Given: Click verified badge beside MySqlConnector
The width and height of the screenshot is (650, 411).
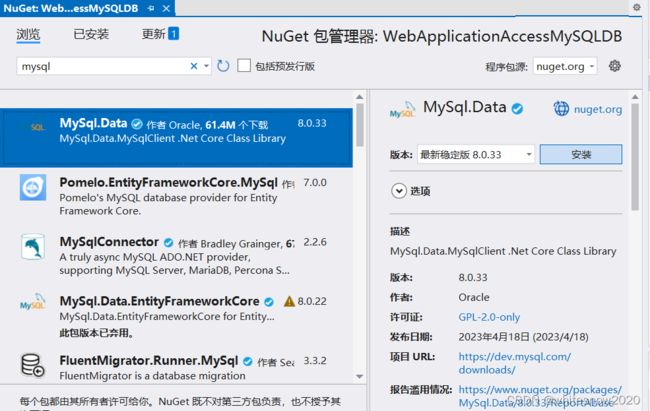Looking at the screenshot, I should (168, 243).
